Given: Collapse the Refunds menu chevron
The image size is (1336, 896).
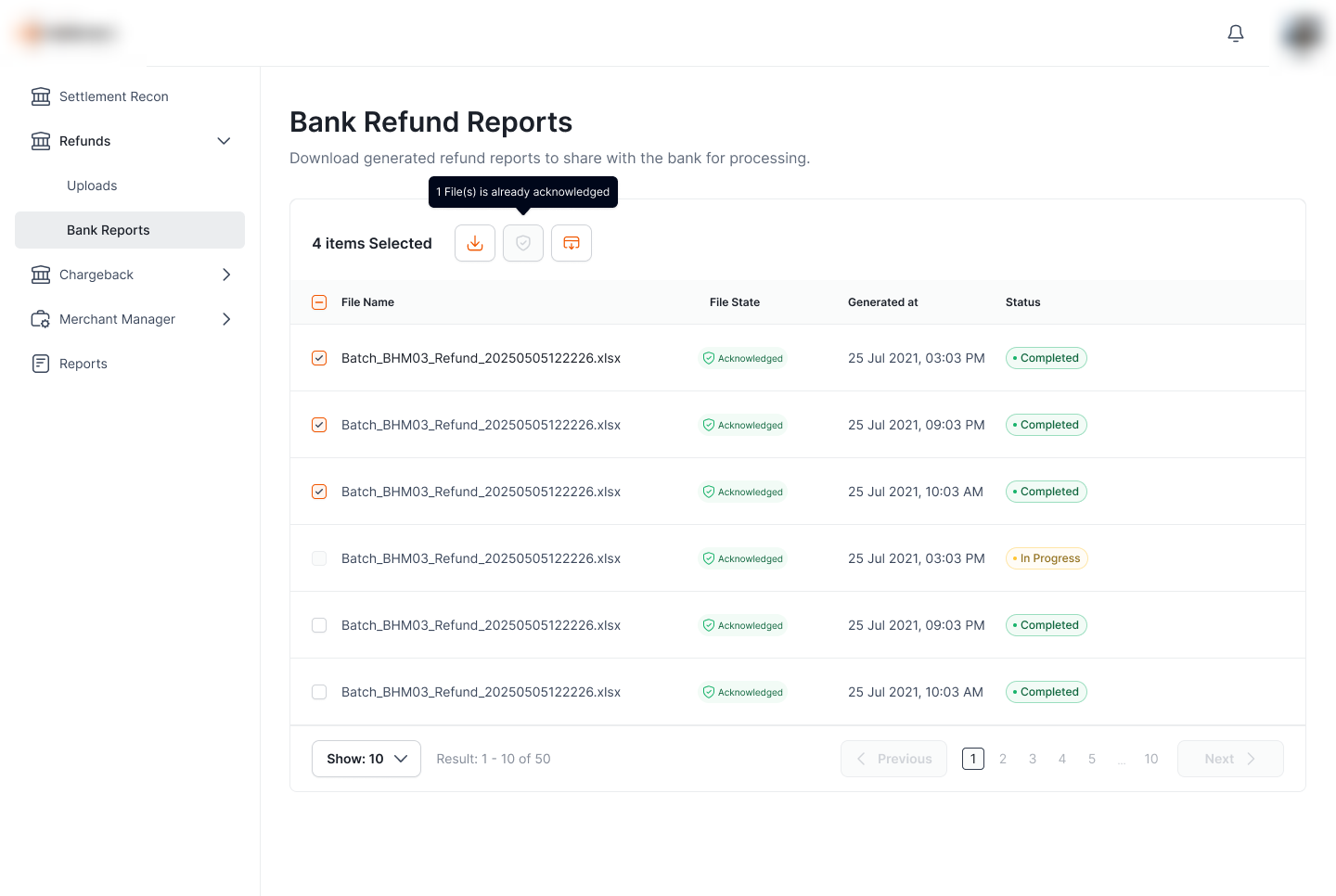Looking at the screenshot, I should [x=224, y=141].
